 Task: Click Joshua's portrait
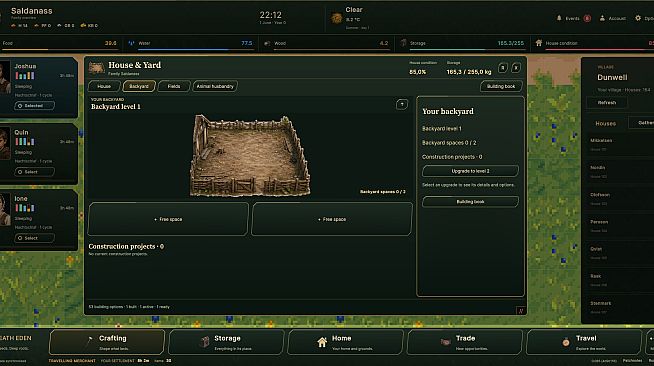click(5, 78)
